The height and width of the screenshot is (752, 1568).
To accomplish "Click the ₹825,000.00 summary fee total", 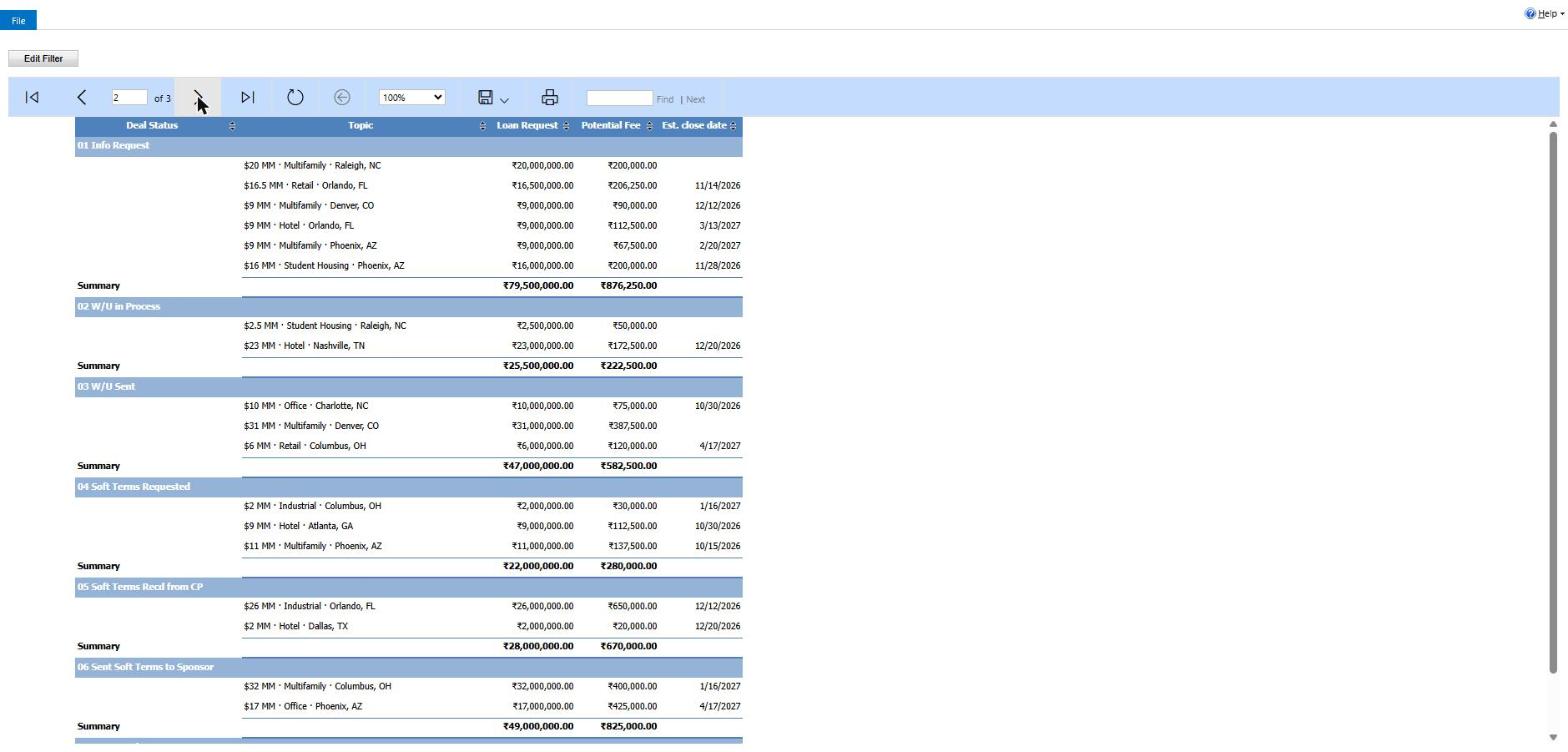I will tap(629, 726).
